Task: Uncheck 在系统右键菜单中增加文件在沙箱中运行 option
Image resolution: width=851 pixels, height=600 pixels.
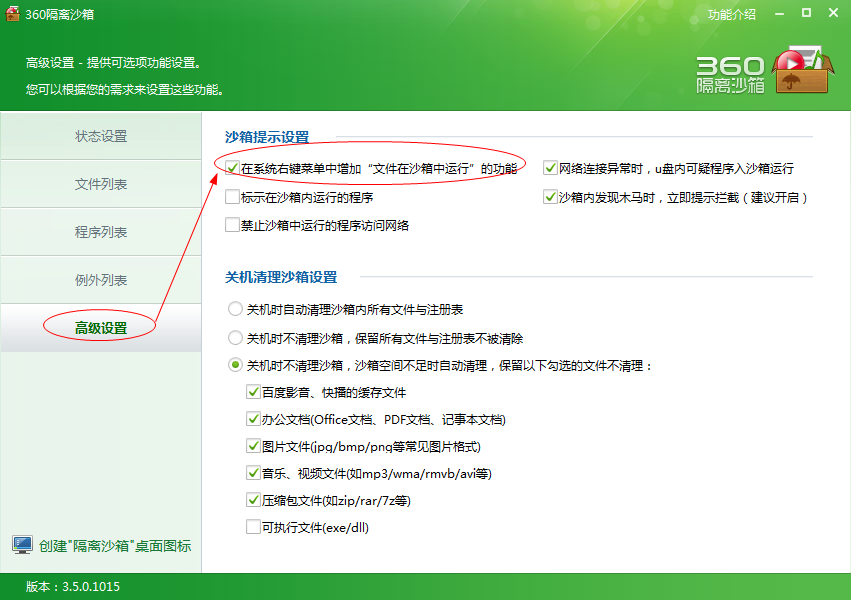Action: click(x=232, y=168)
